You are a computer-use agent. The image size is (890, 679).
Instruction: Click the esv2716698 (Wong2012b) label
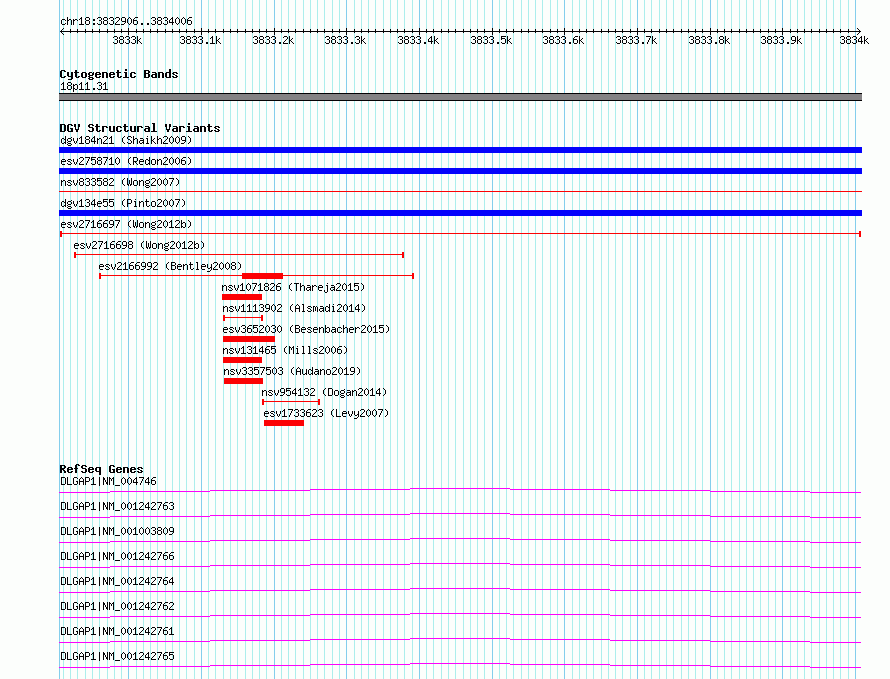click(139, 245)
